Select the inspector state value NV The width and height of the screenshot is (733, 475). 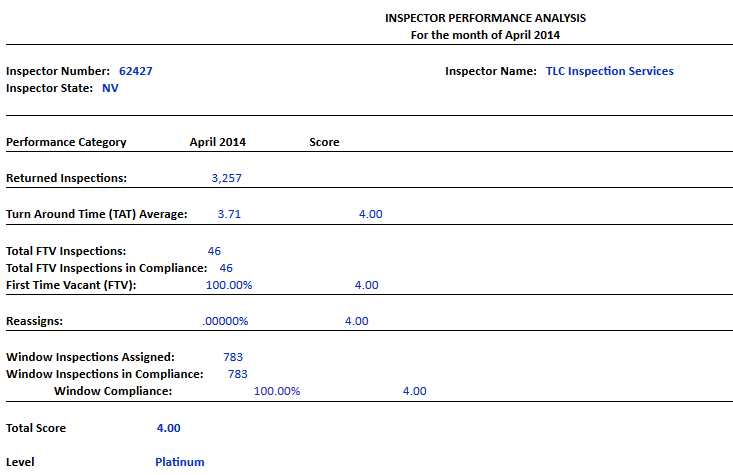(110, 88)
